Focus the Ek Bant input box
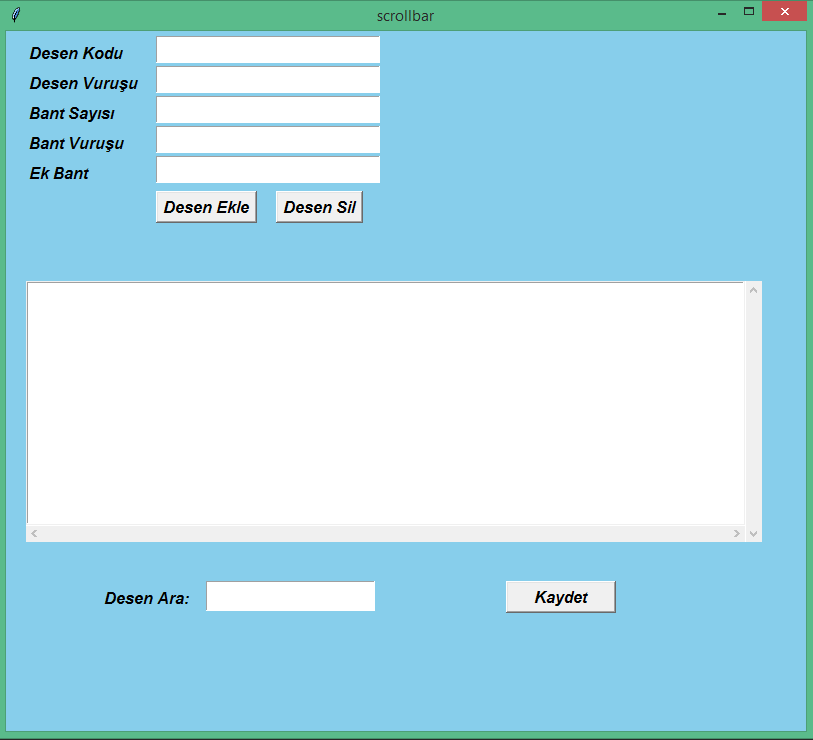Viewport: 813px width, 740px height. pos(268,170)
